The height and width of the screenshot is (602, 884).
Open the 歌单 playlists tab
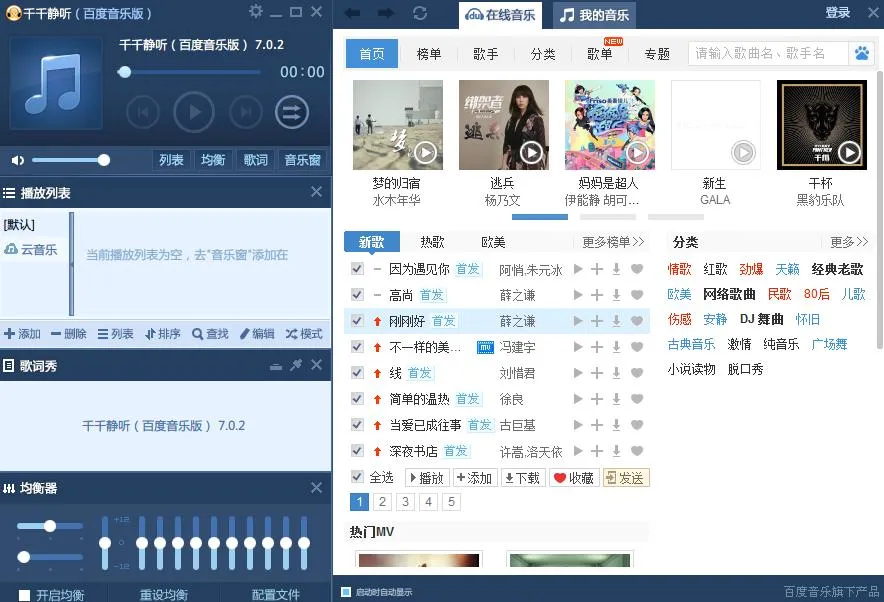point(600,54)
